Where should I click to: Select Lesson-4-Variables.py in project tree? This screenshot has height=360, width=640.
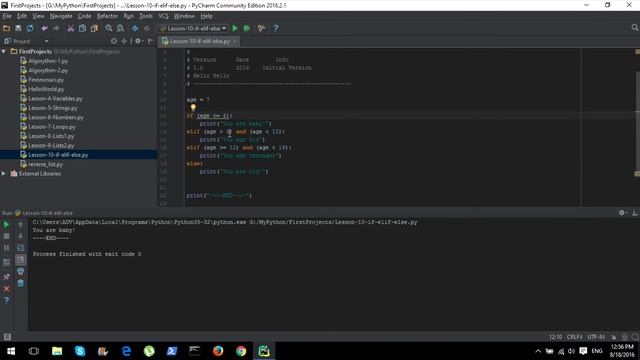(55, 98)
